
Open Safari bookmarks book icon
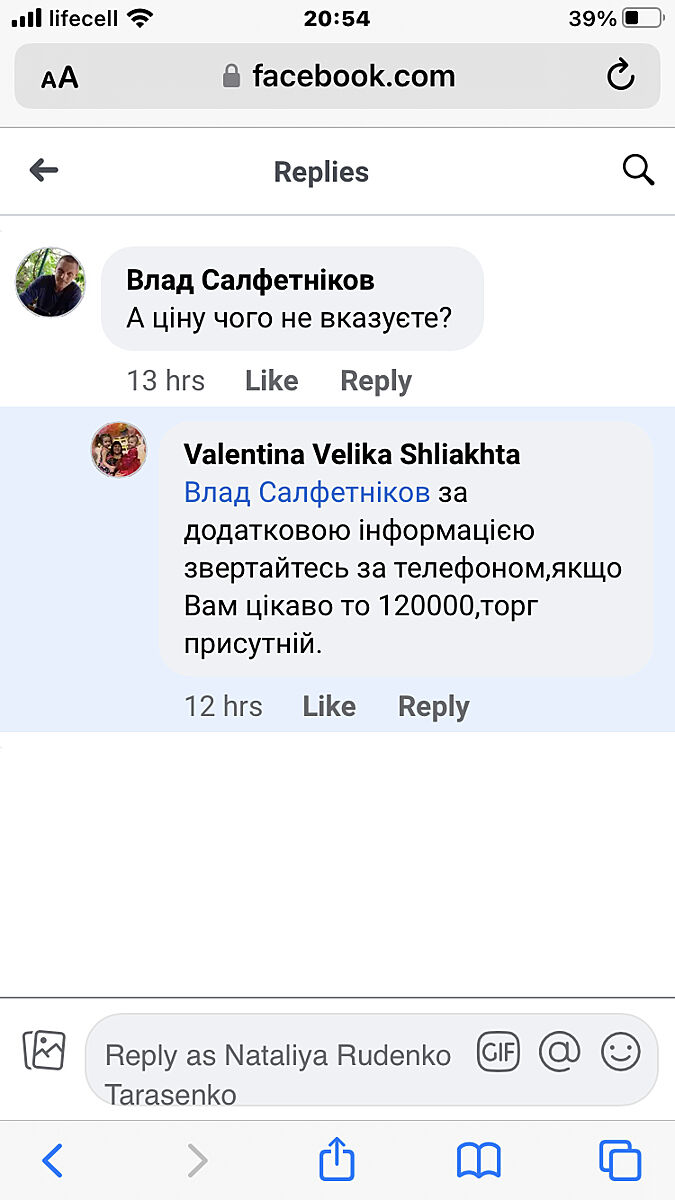[x=478, y=1160]
